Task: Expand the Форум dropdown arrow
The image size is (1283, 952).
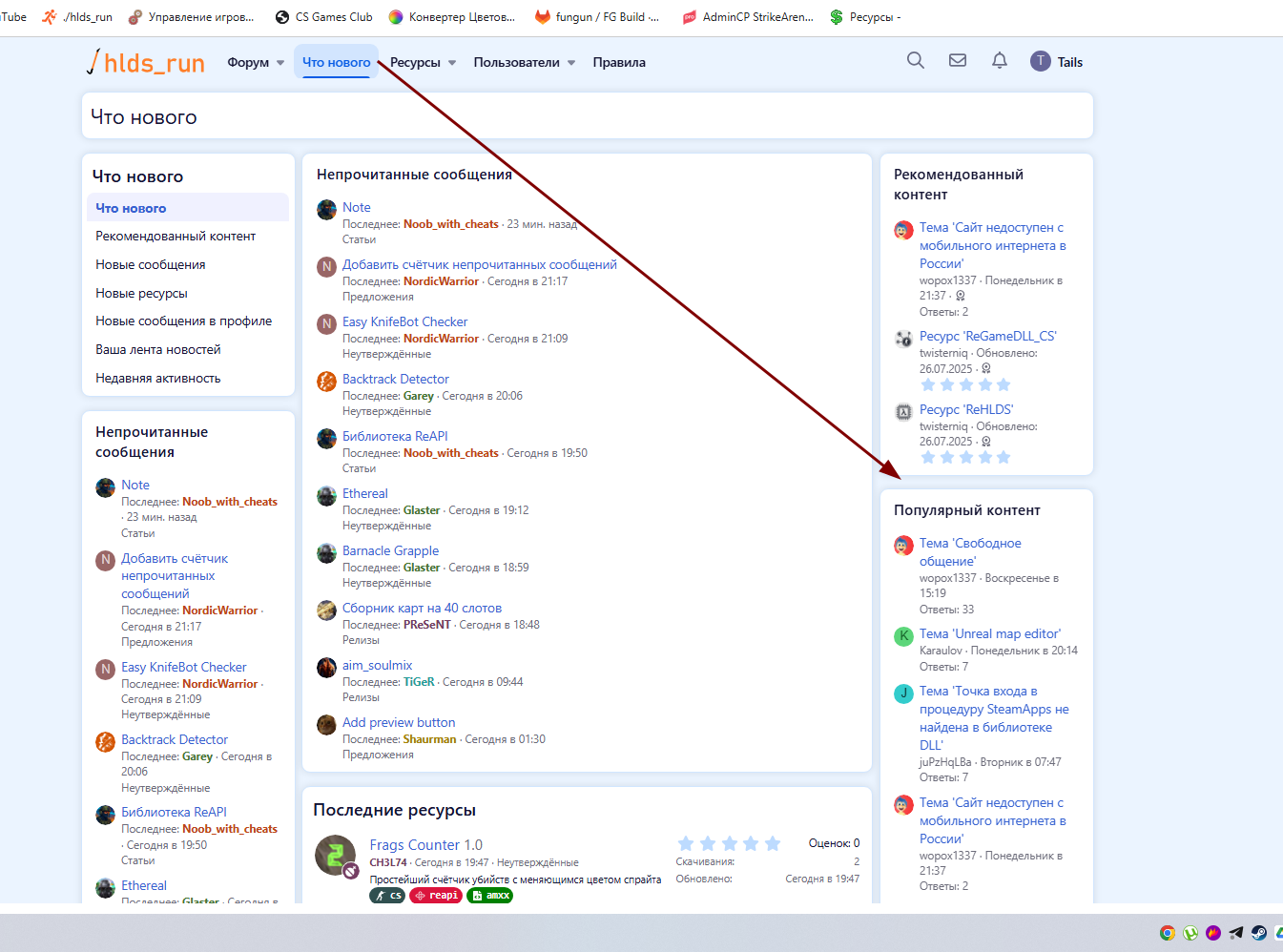Action: (x=280, y=63)
